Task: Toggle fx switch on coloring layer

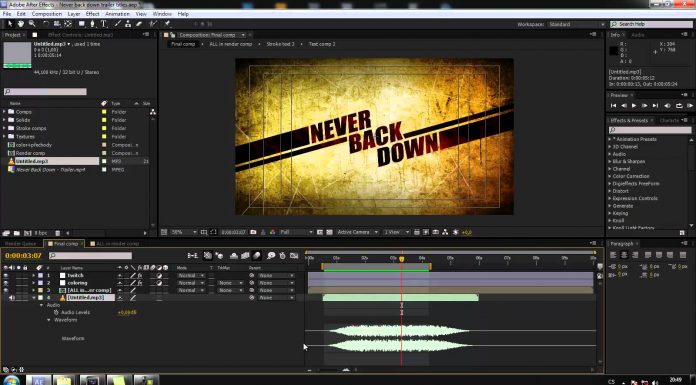Action: tap(139, 283)
